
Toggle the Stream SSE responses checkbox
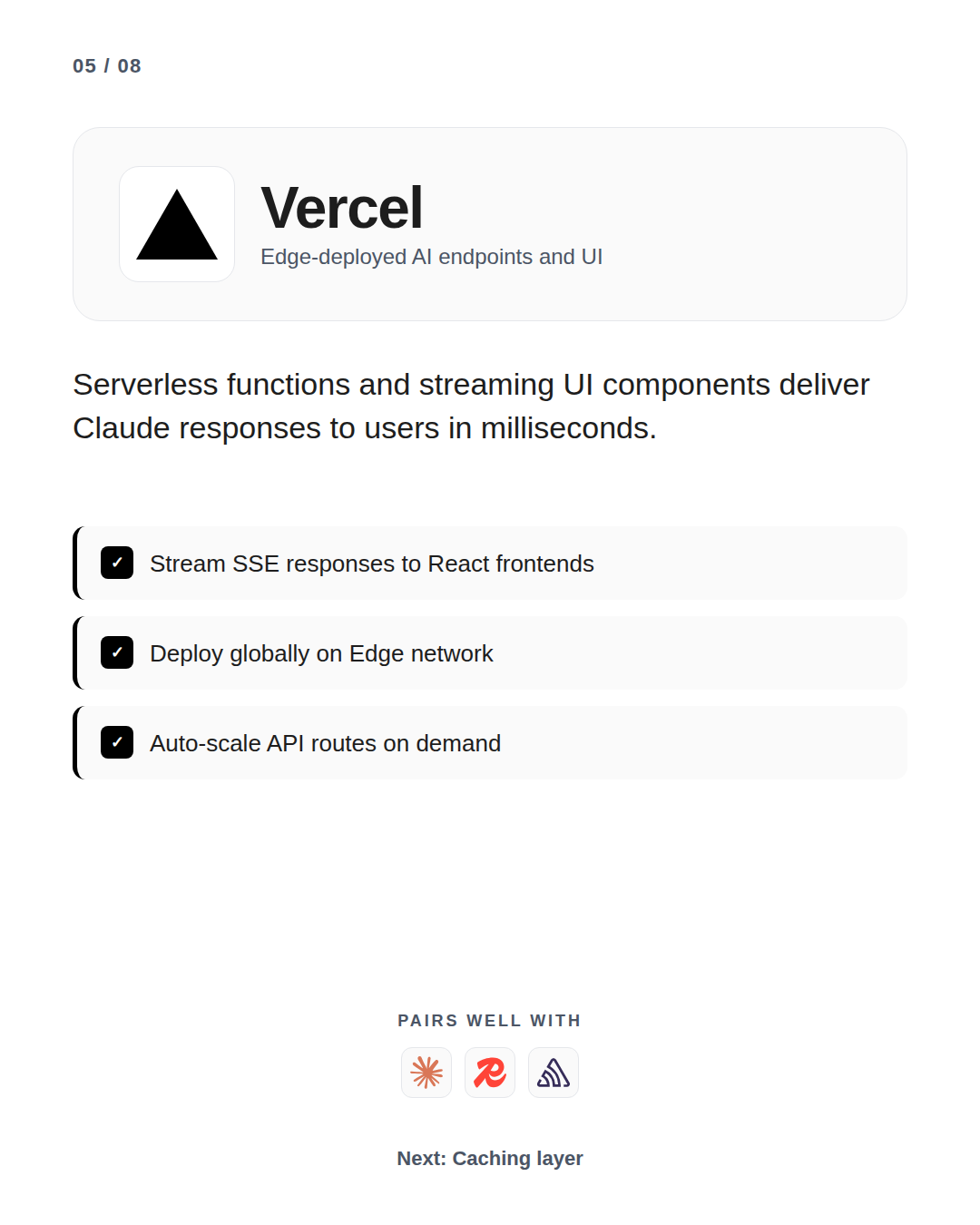coord(117,563)
